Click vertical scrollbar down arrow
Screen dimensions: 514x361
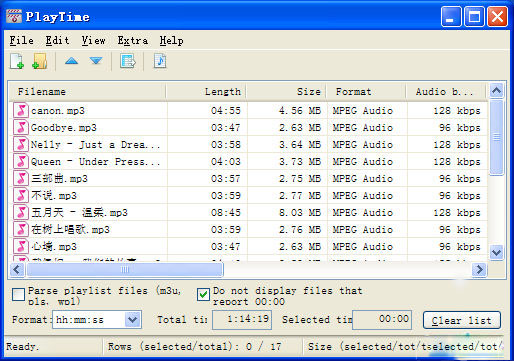pyautogui.click(x=496, y=252)
